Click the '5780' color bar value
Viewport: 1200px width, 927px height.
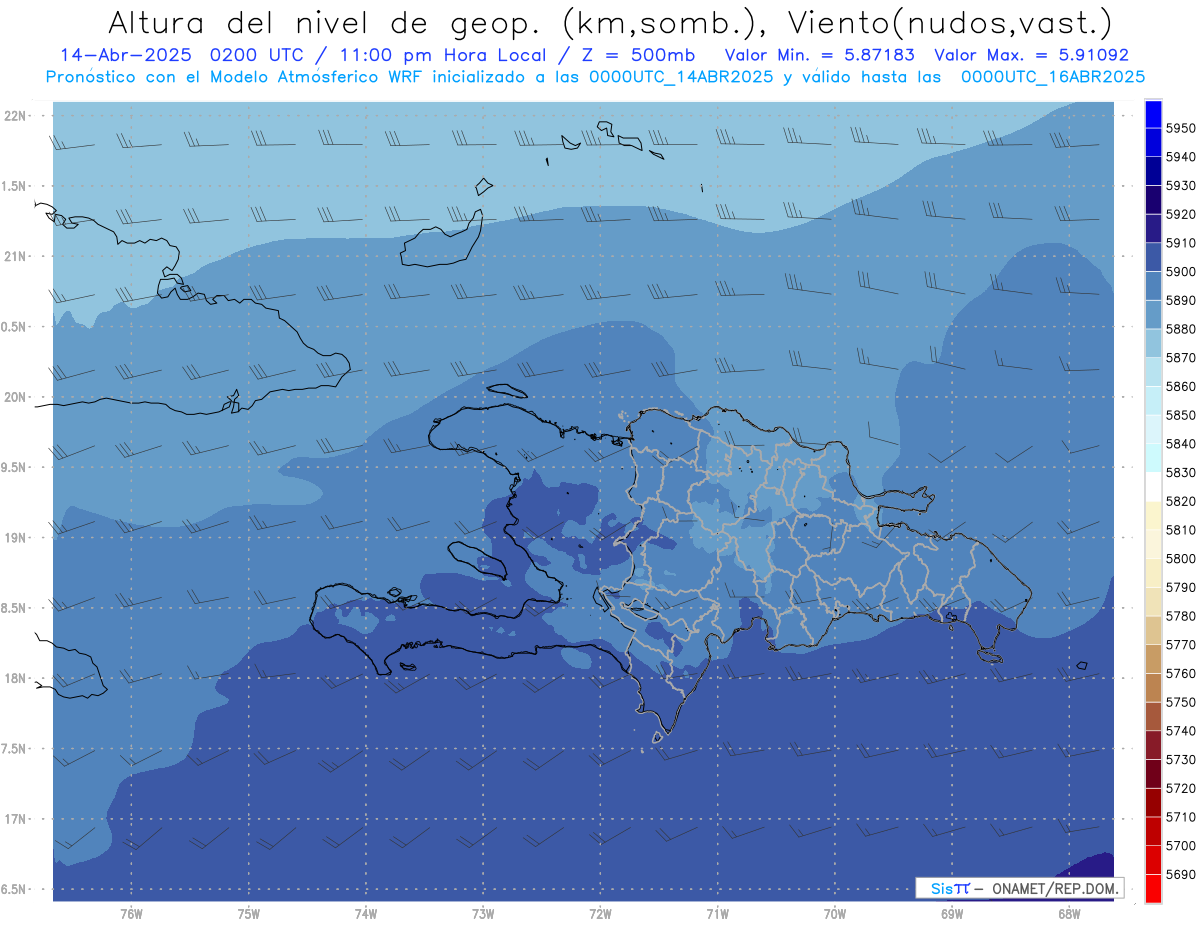[1181, 617]
